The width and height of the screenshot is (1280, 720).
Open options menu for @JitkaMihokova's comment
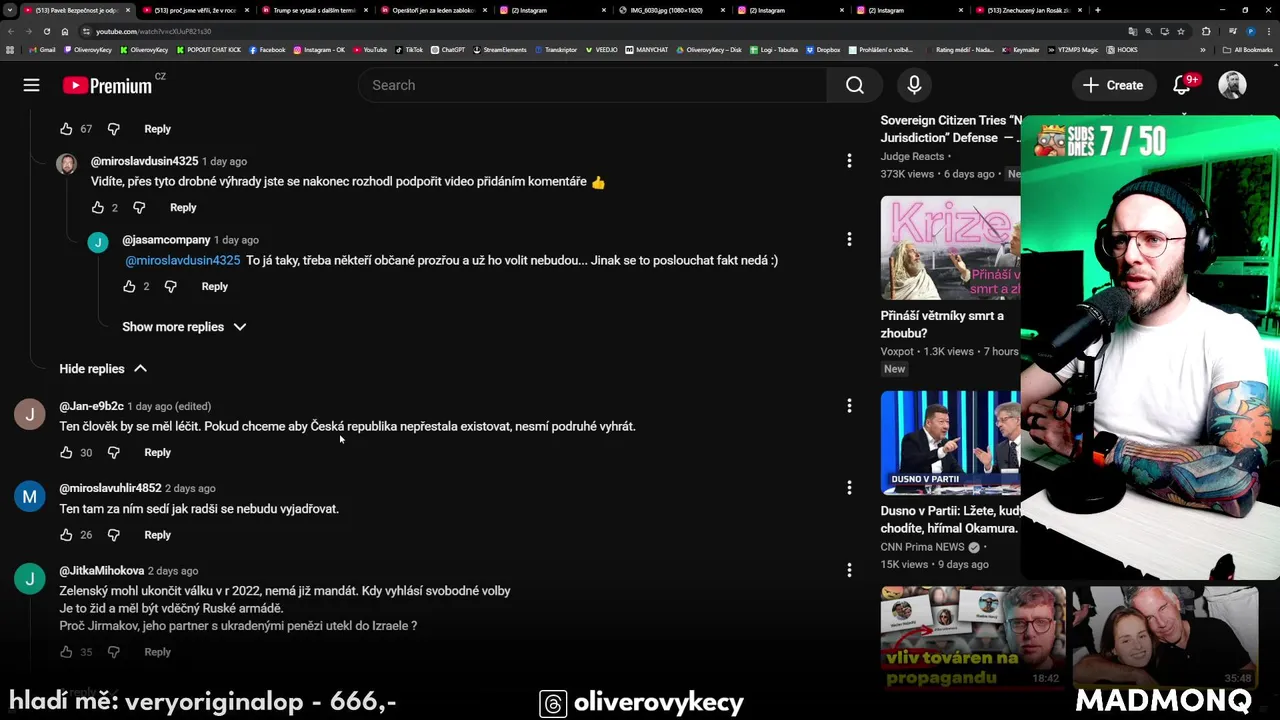(849, 570)
